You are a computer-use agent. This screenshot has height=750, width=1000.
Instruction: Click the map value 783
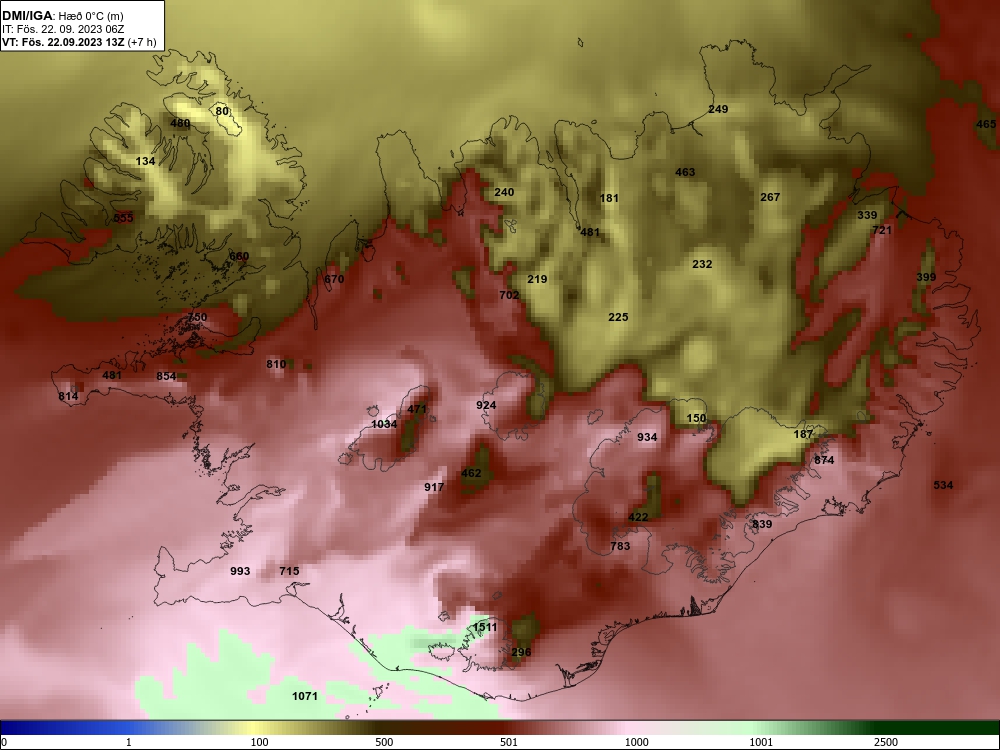click(620, 547)
